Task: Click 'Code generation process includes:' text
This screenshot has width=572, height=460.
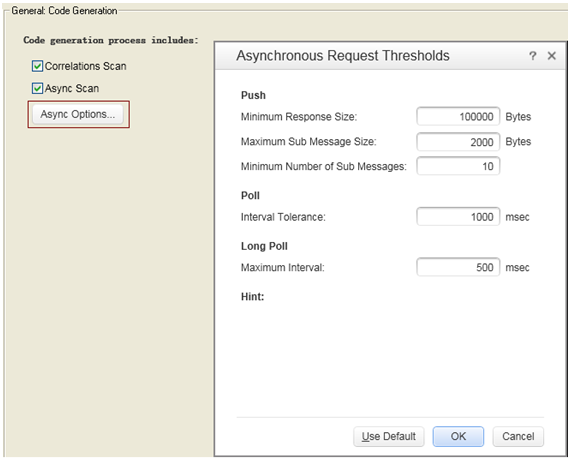Action: (111, 40)
